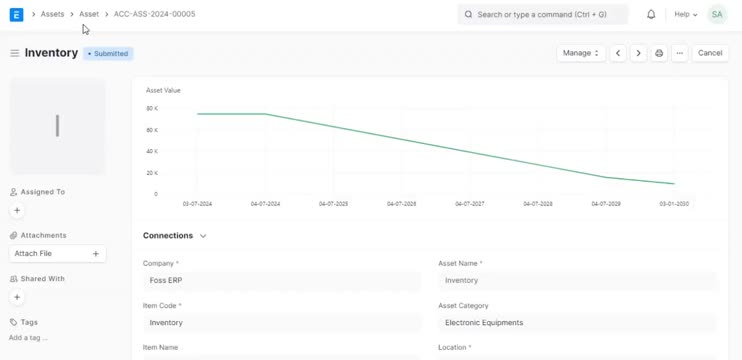Navigate to Assets breadcrumb
742x360 pixels.
(52, 14)
